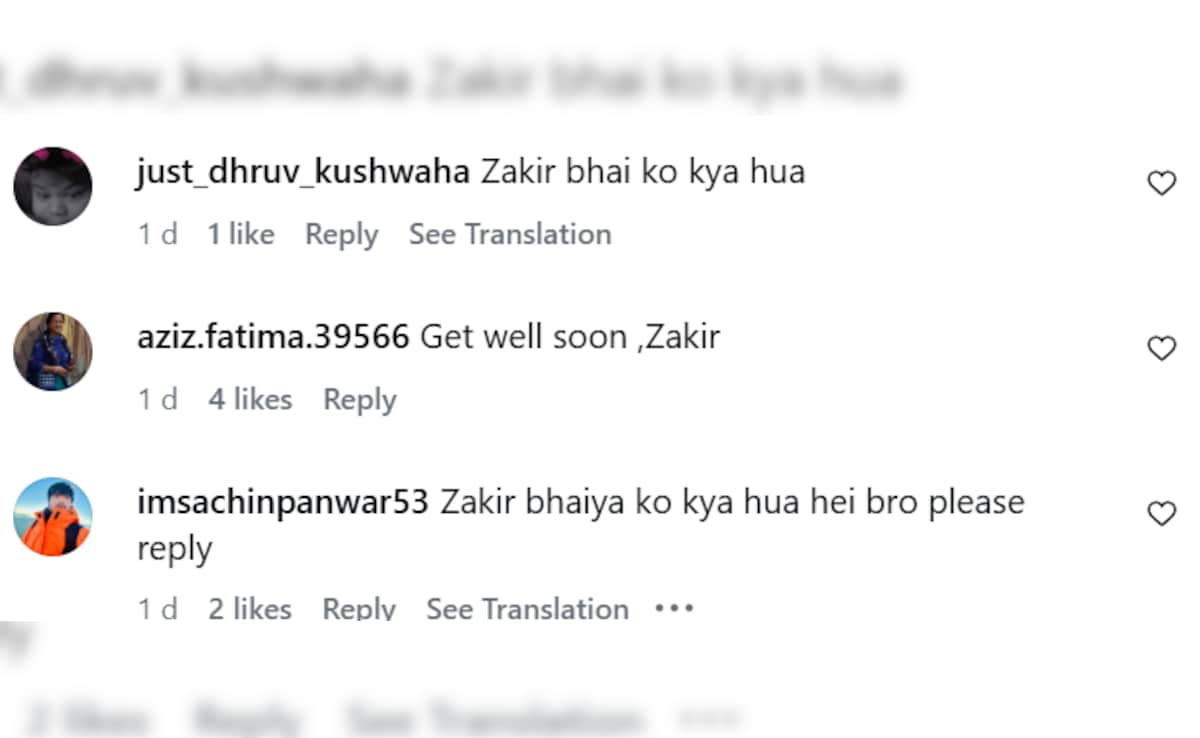Visit the aziz.fatima.39566 username link

tap(273, 337)
